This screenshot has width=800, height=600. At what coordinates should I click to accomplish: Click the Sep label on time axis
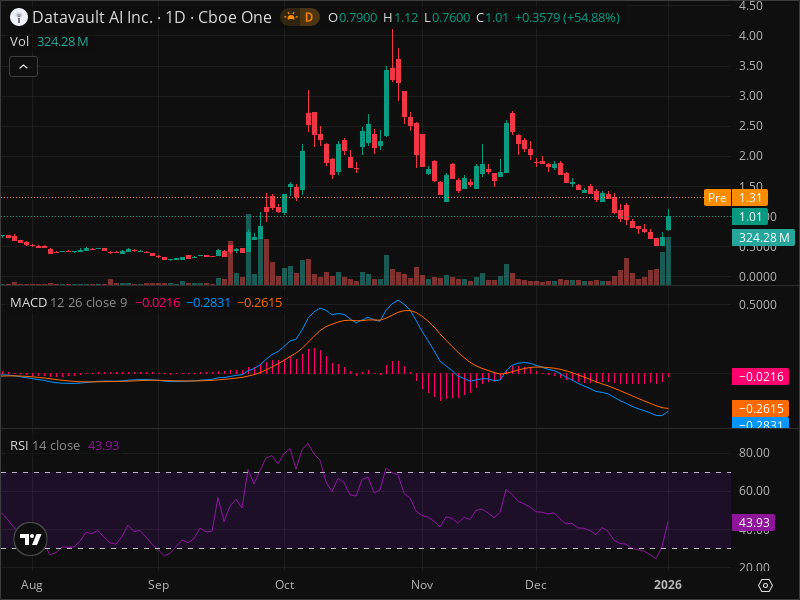[158, 585]
